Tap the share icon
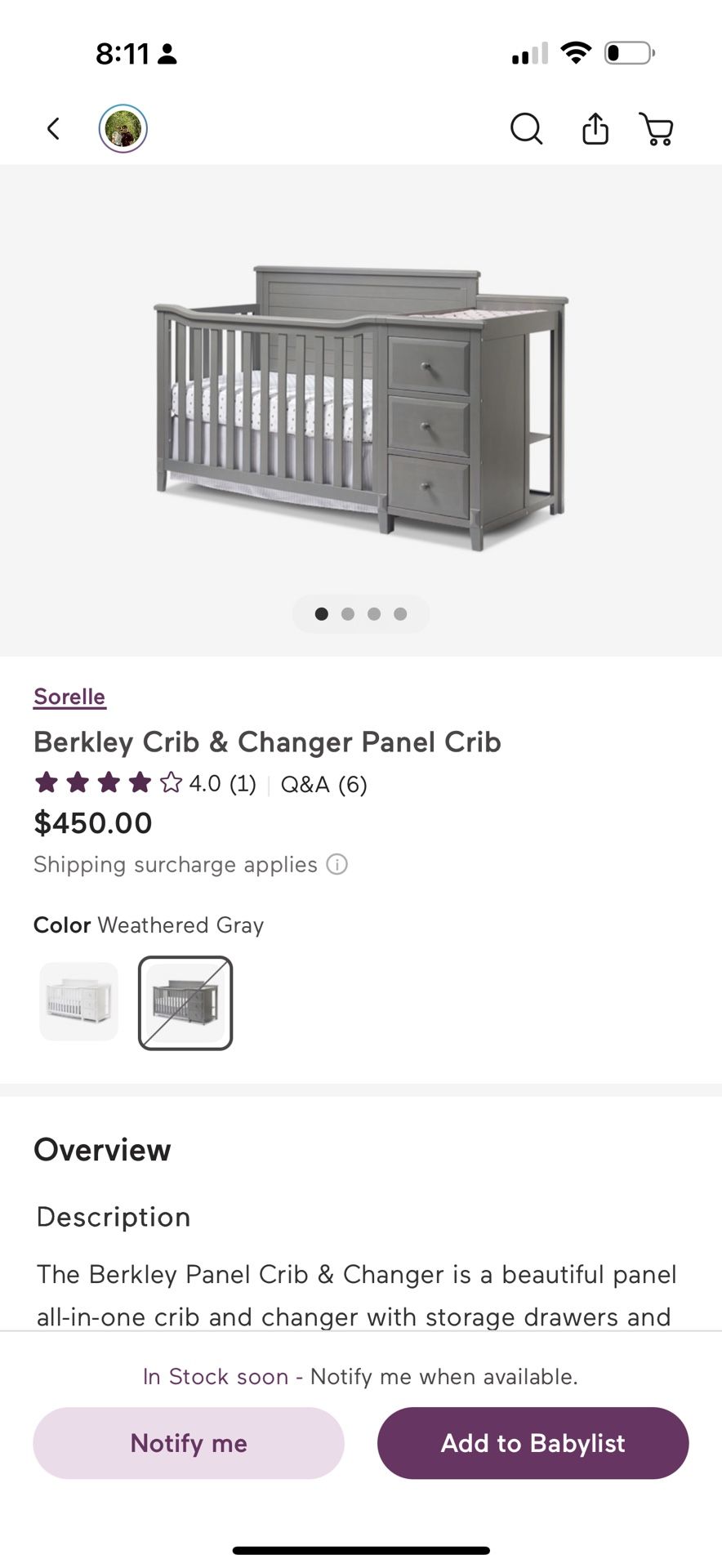Image resolution: width=722 pixels, height=1568 pixels. point(595,129)
